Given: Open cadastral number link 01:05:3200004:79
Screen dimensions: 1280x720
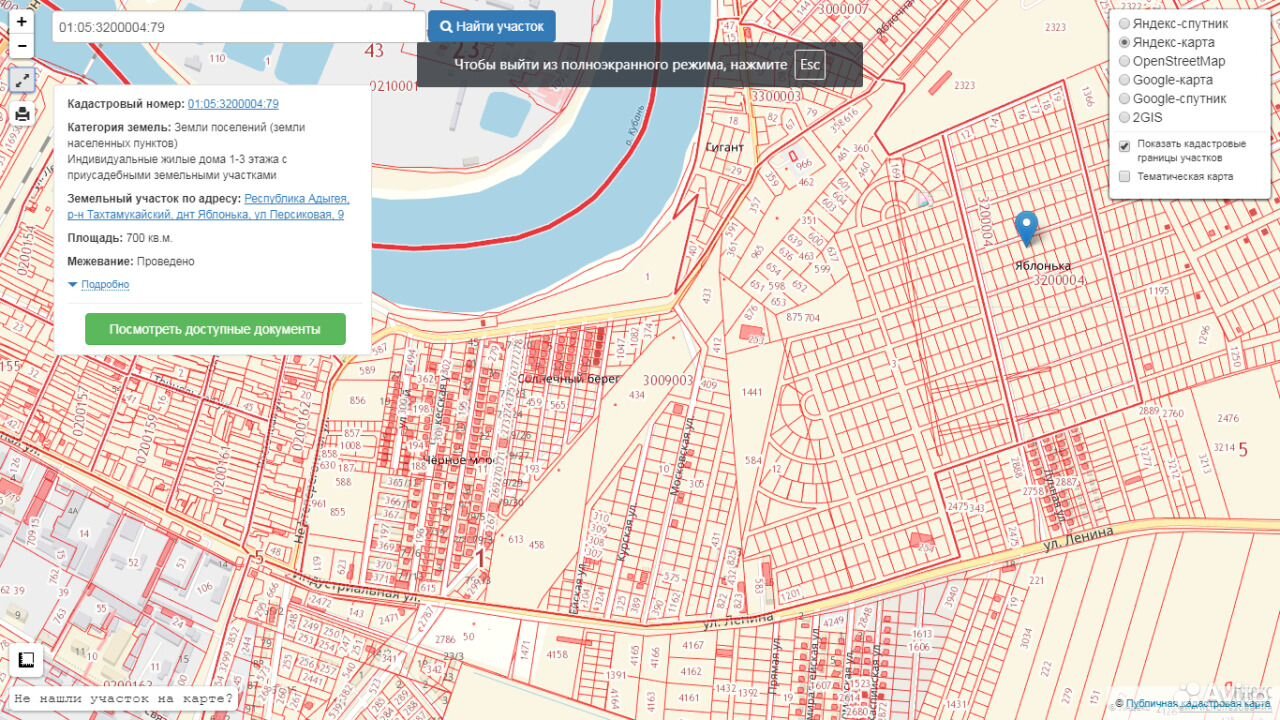Looking at the screenshot, I should (x=233, y=104).
